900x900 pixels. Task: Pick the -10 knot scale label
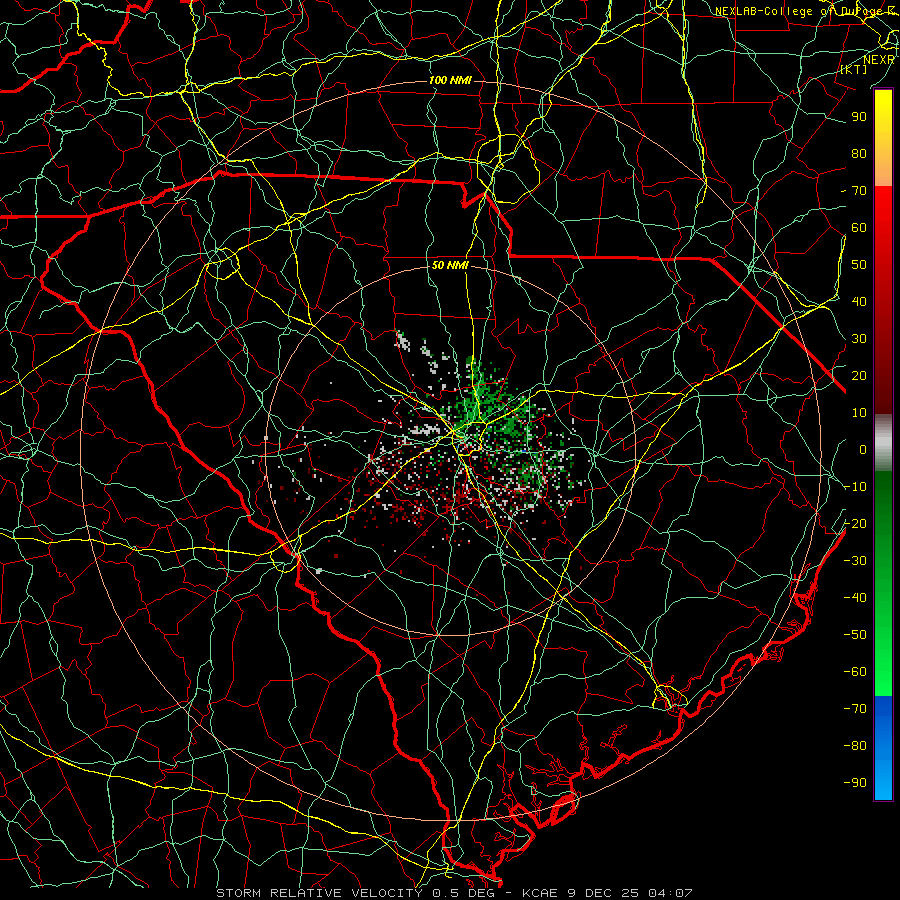[855, 487]
